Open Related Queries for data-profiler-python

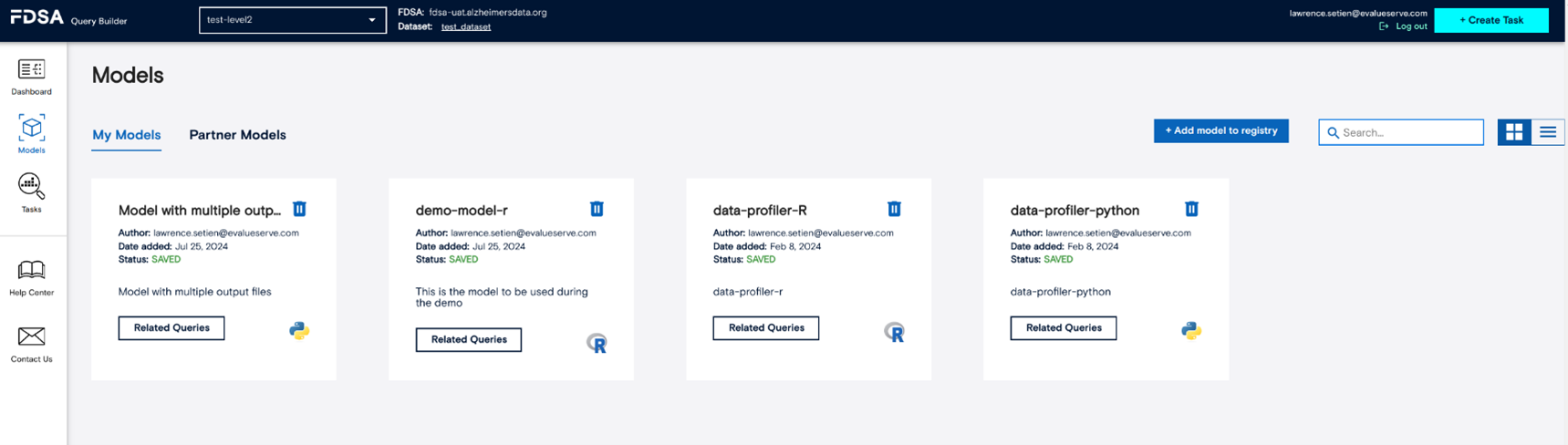(x=1064, y=328)
